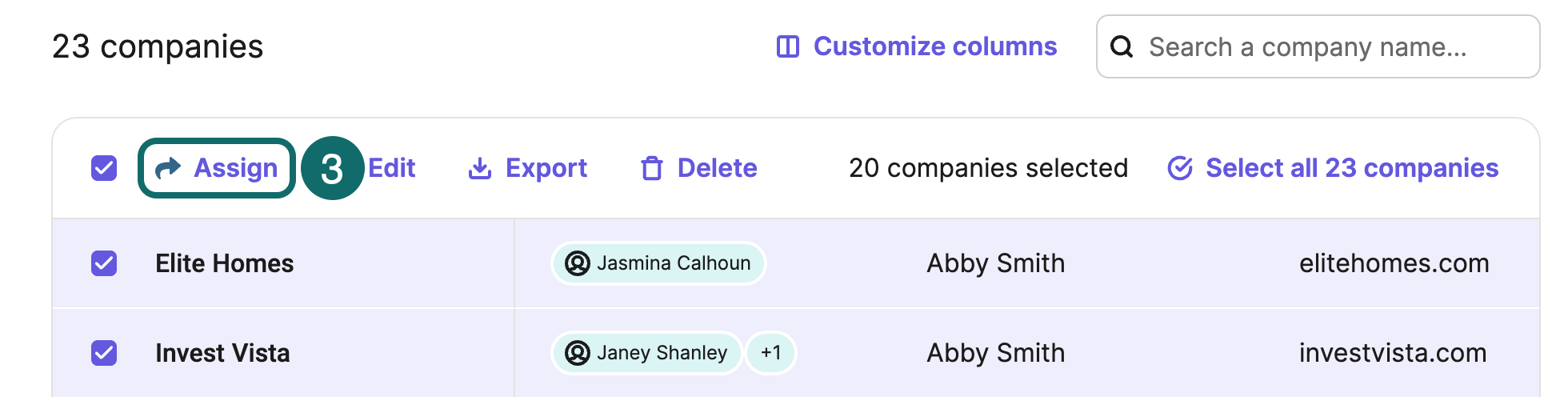The image size is (1568, 397).
Task: Open the Jasmina Calhoun assignee chip
Action: [673, 263]
